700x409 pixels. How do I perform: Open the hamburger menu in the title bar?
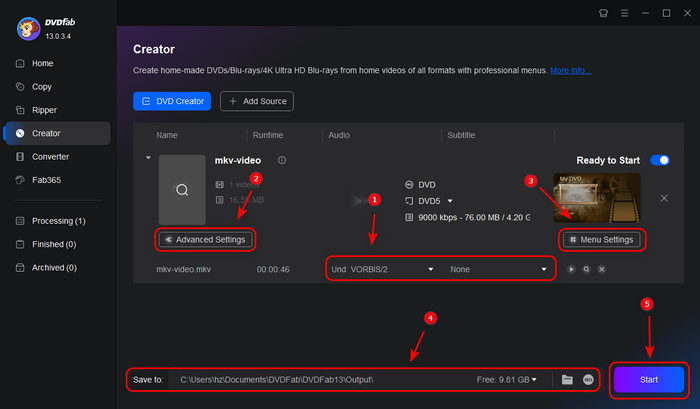(x=624, y=13)
